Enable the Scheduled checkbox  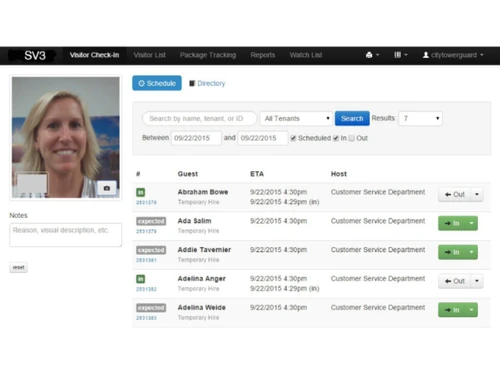click(293, 138)
